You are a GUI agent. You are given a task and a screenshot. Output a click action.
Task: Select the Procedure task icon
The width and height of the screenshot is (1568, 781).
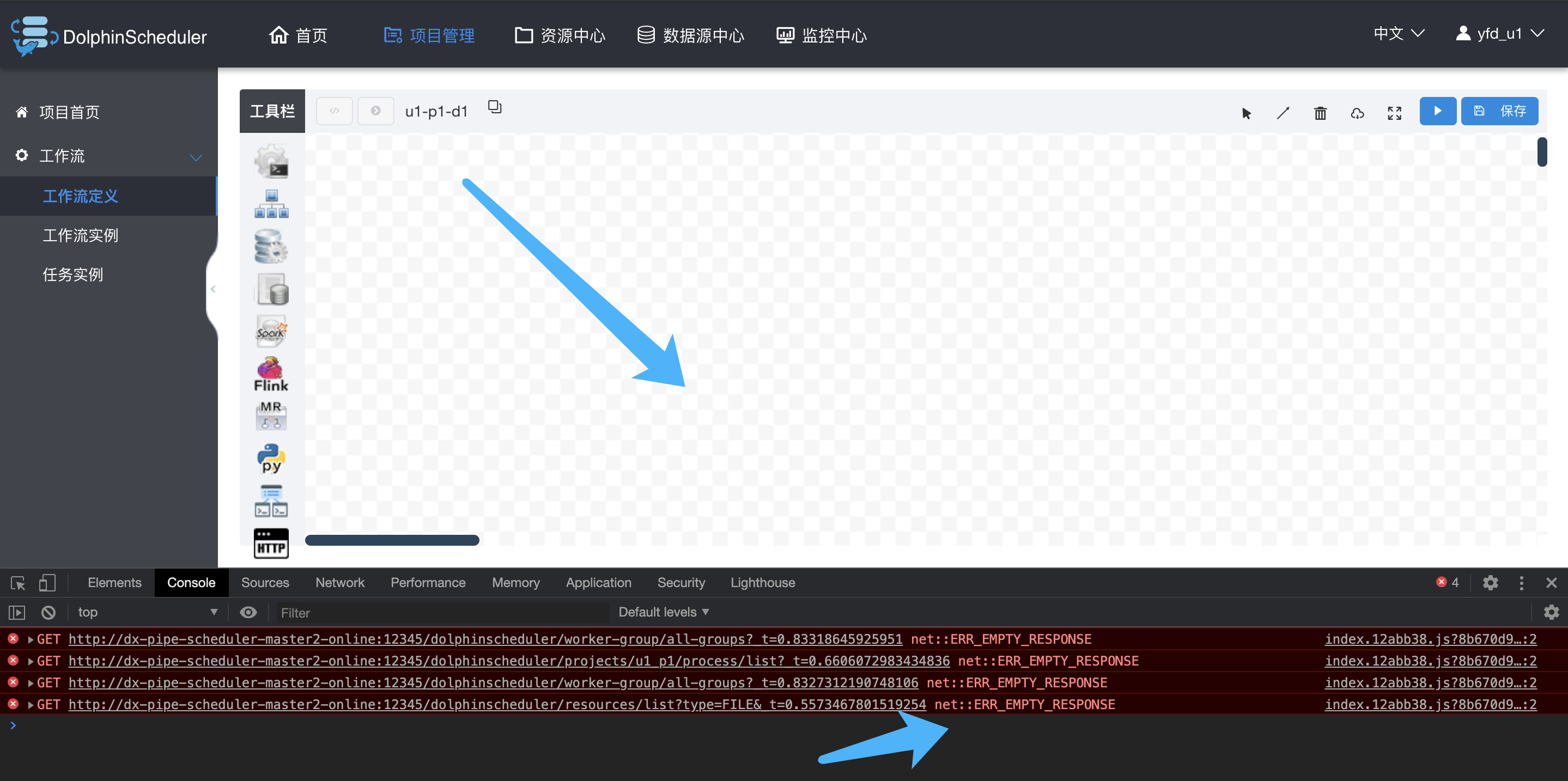tap(271, 246)
